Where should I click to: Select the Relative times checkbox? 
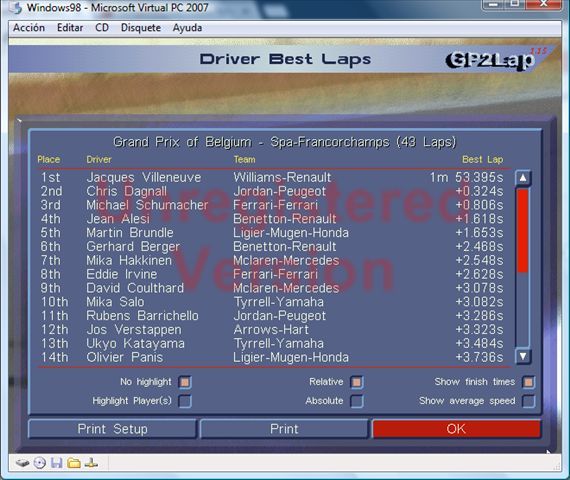tap(357, 382)
